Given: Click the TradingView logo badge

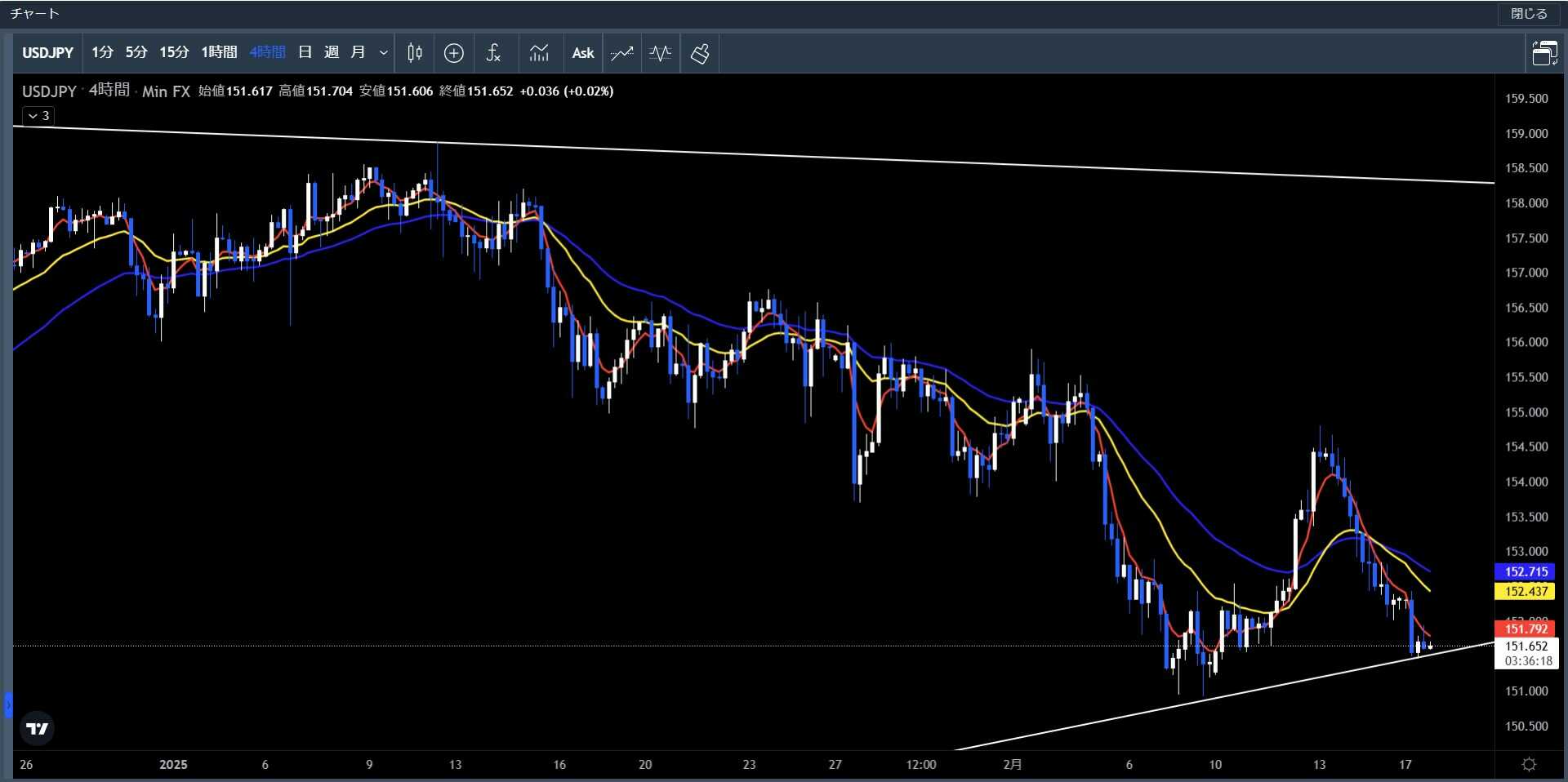Looking at the screenshot, I should pos(37,728).
